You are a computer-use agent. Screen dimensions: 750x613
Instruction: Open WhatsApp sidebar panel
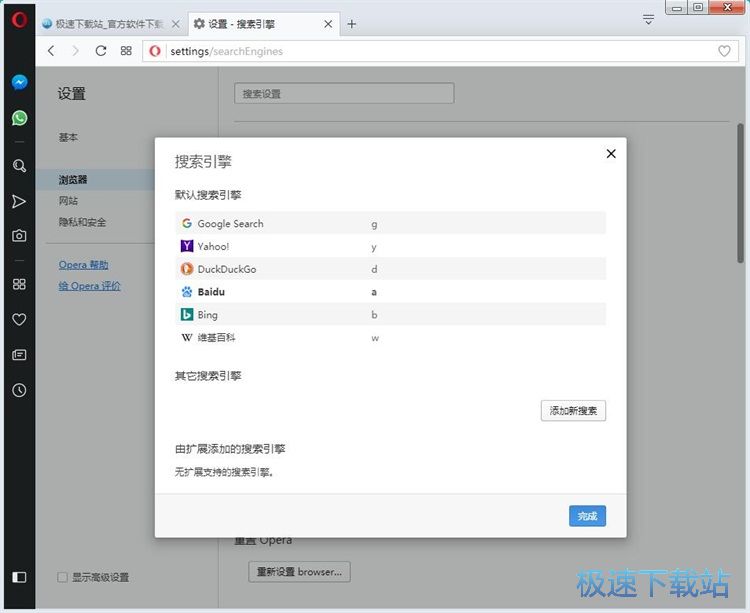click(19, 118)
